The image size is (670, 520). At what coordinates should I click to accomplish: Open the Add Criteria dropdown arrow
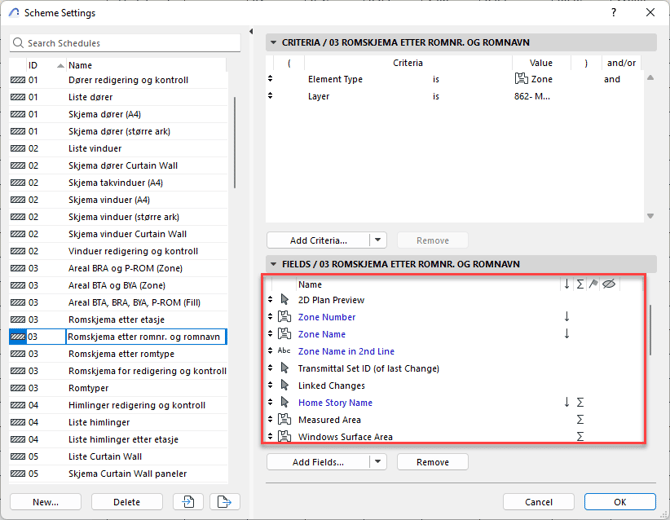[x=377, y=240]
